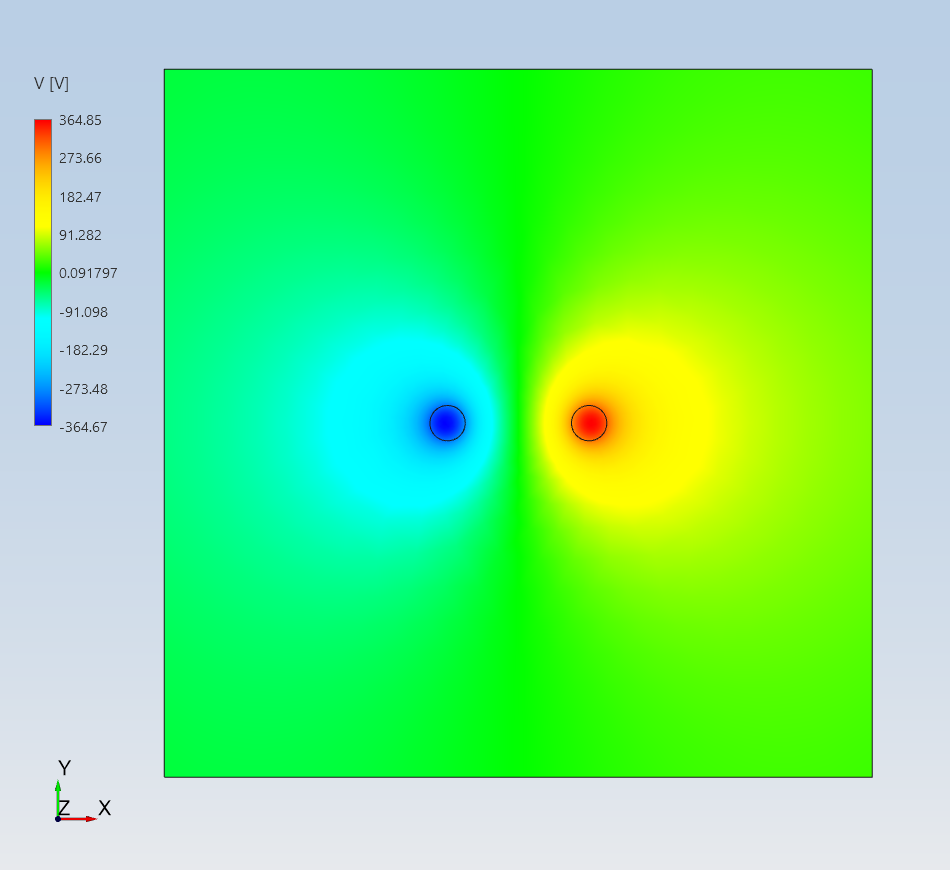This screenshot has width=950, height=870.
Task: Click the Z axis origin of the triad
Action: click(x=58, y=819)
